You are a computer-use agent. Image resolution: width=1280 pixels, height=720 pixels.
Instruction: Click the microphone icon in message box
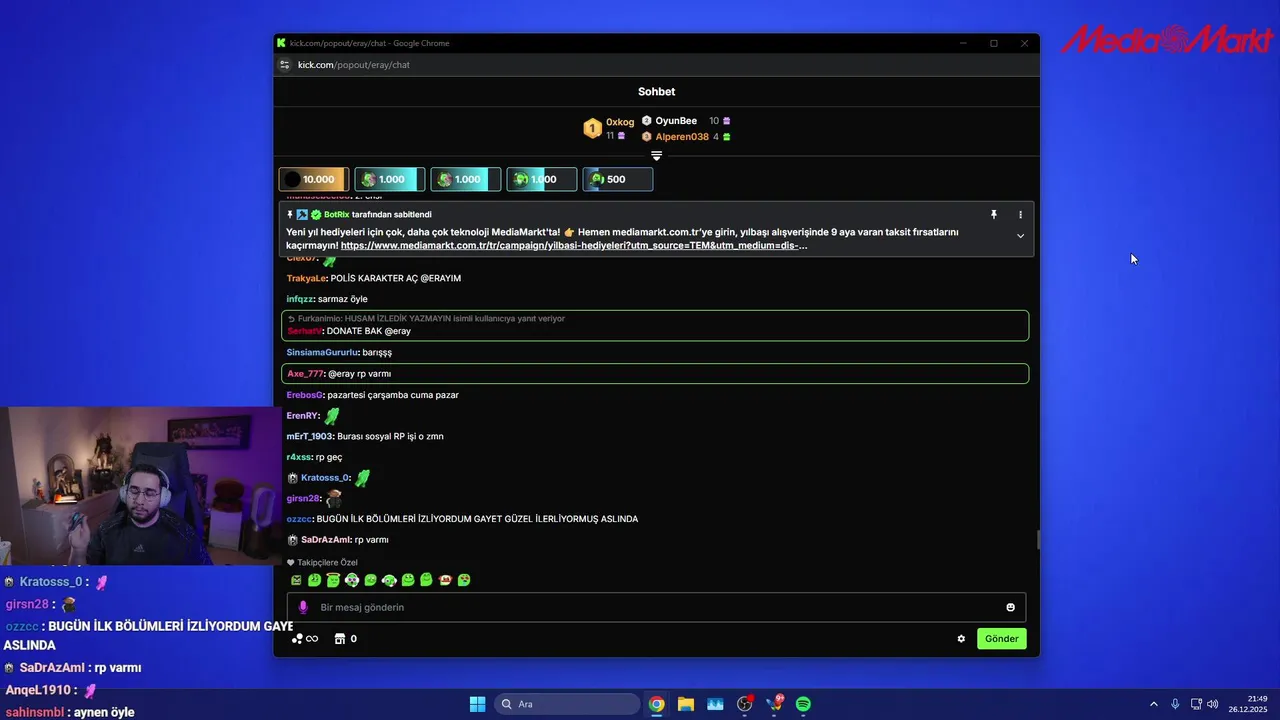303,607
